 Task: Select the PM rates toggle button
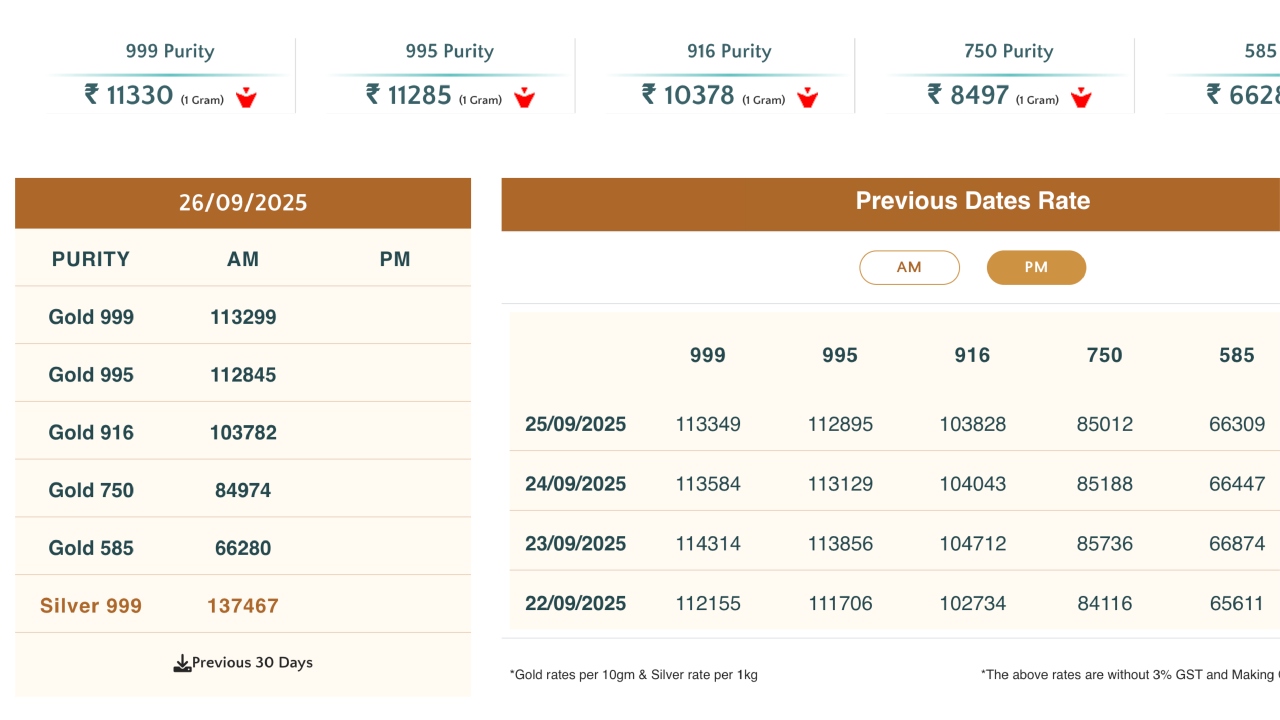tap(1036, 268)
